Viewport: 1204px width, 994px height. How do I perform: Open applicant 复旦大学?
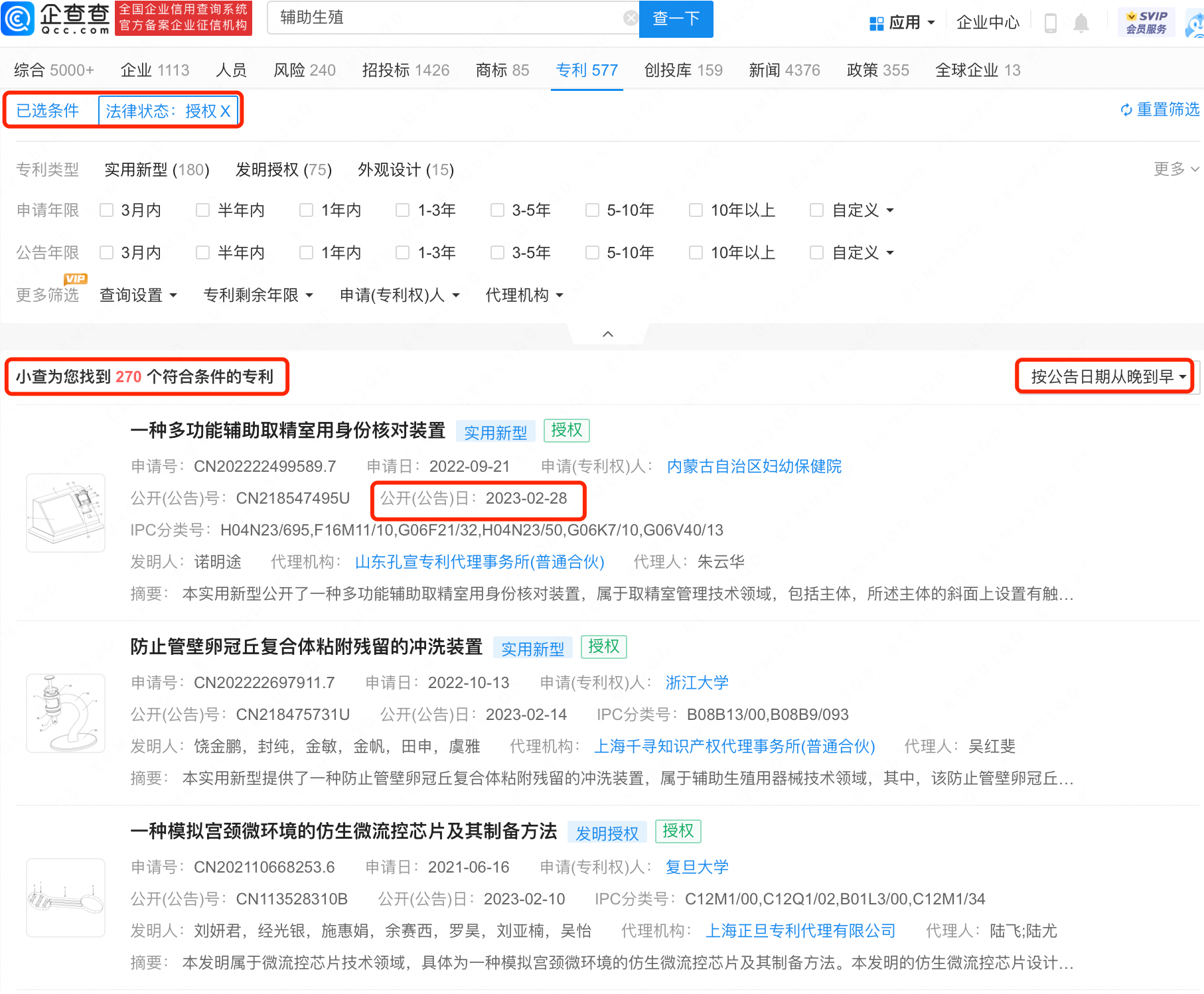[697, 867]
